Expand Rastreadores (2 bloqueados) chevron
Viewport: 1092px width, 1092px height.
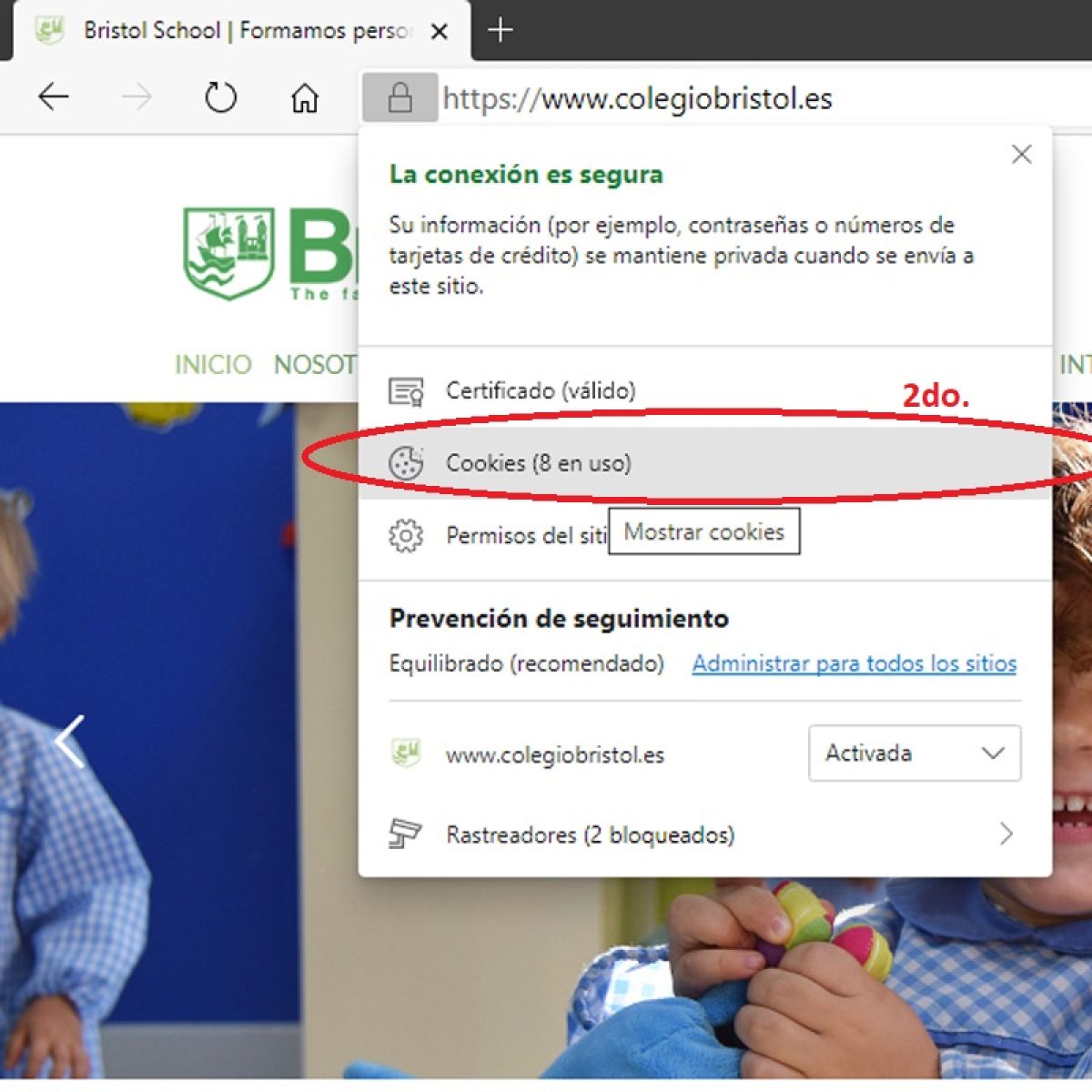pyautogui.click(x=1006, y=834)
